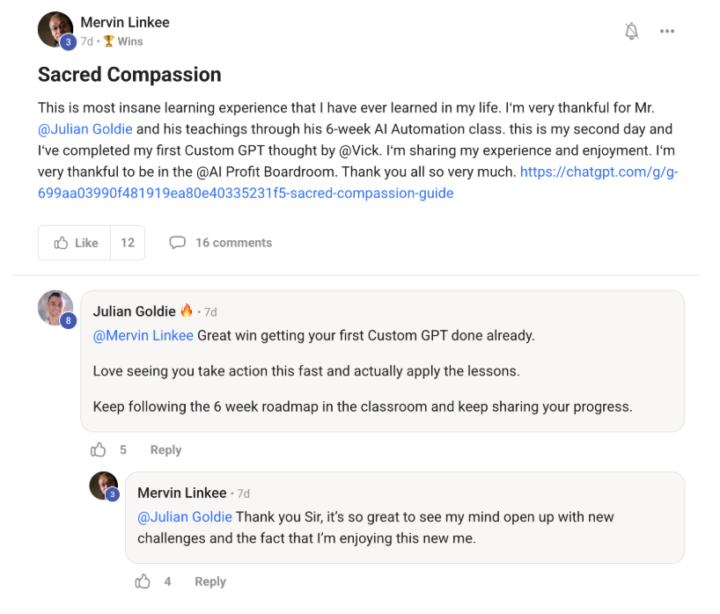Image resolution: width=720 pixels, height=614 pixels.
Task: Click the comments speech bubble icon
Action: coord(177,243)
